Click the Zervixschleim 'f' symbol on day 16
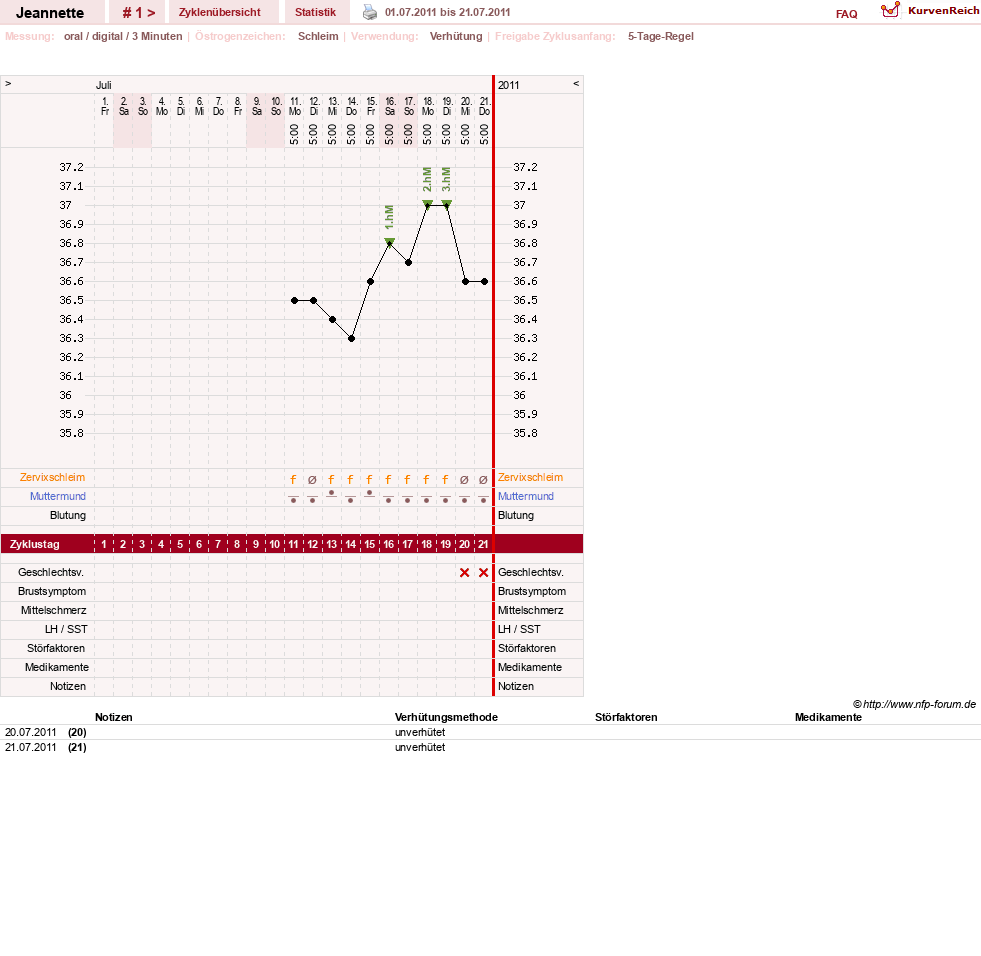Screen dimensions: 981x956 pos(389,480)
